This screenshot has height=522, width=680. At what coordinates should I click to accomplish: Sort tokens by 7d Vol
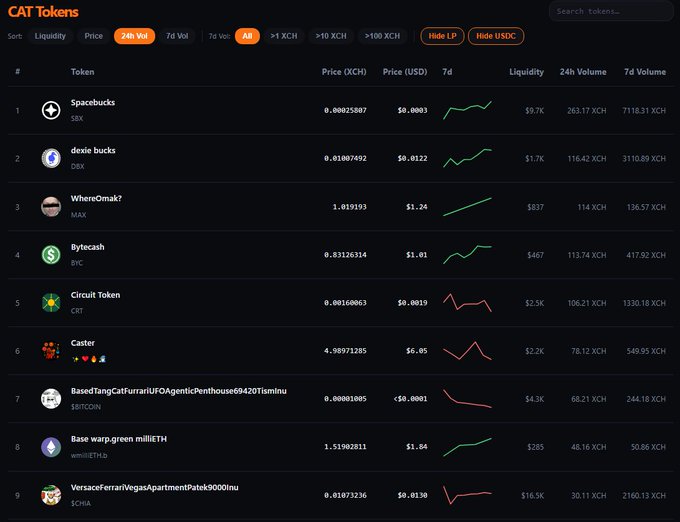177,36
